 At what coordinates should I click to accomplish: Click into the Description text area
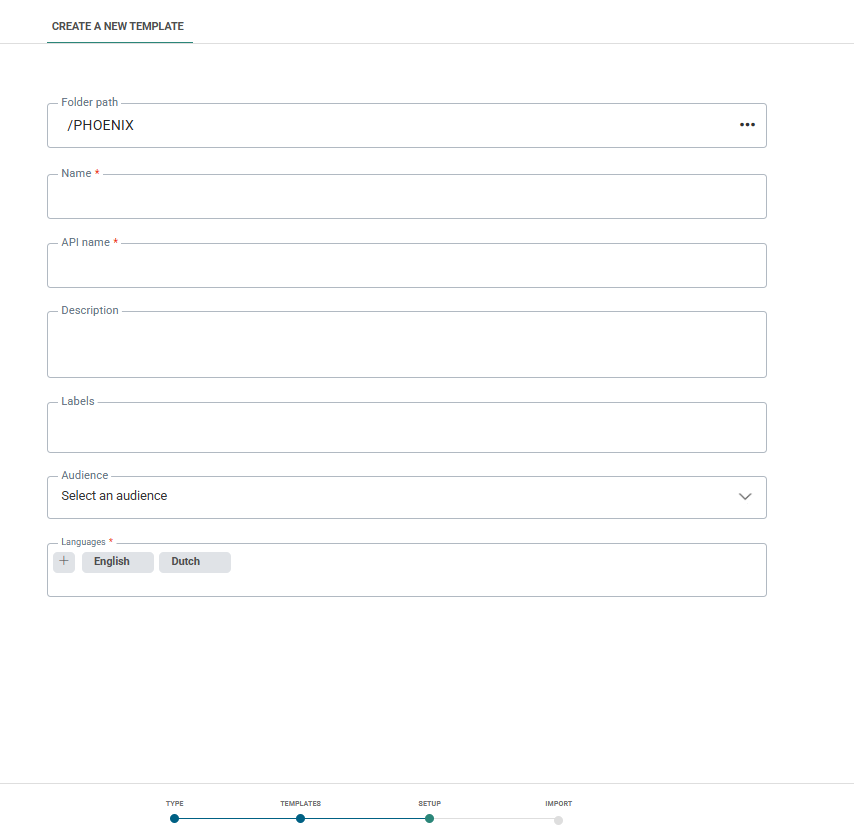click(x=406, y=346)
